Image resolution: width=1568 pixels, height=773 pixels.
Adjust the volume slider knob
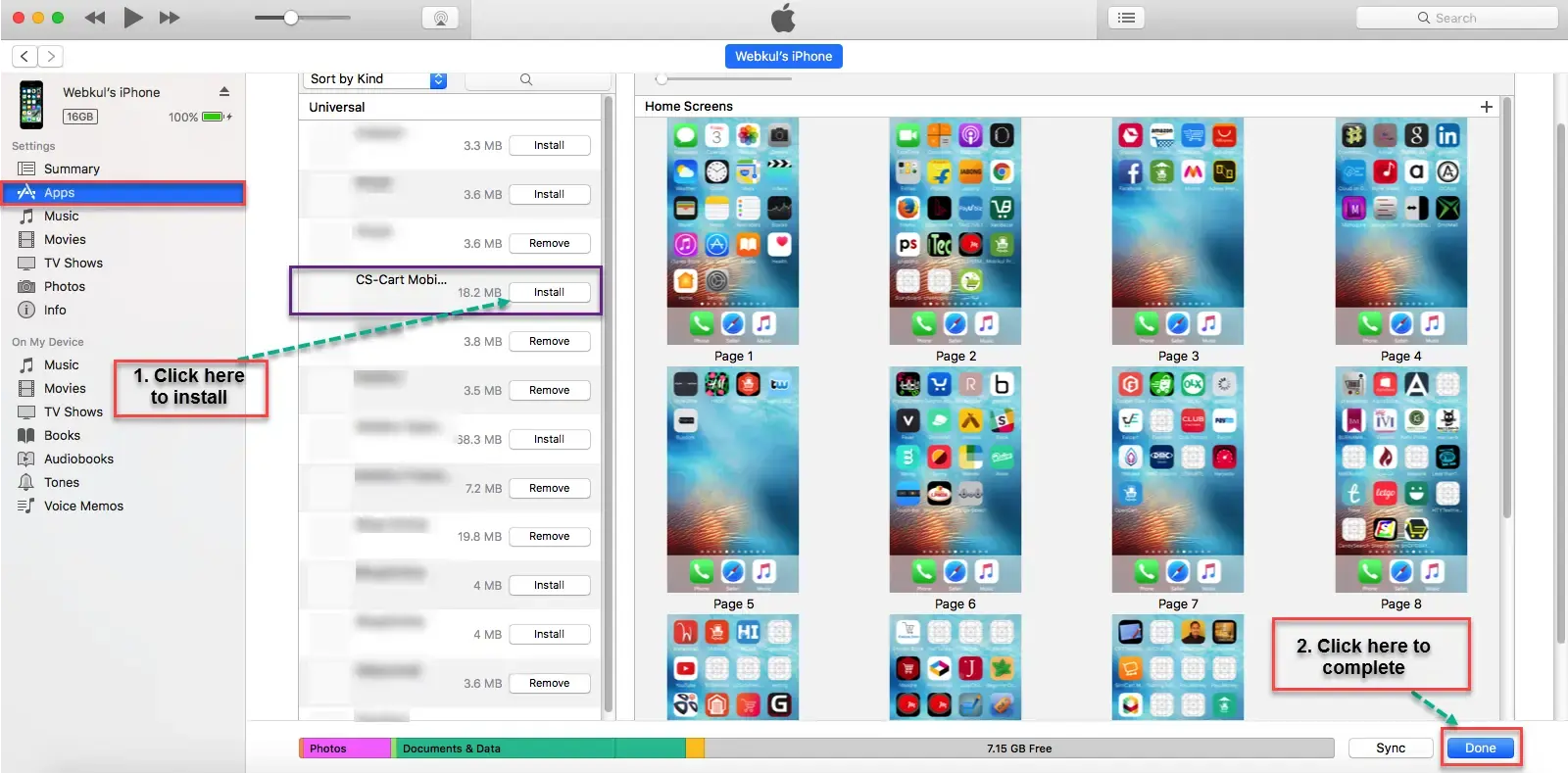291,18
